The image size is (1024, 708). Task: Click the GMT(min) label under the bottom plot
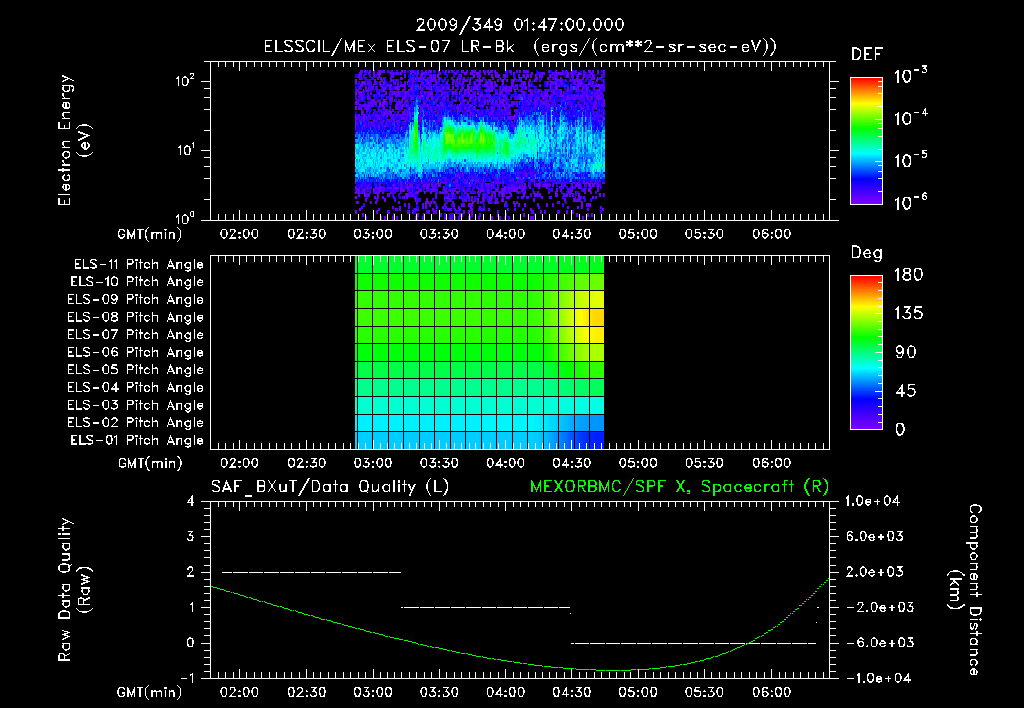click(x=150, y=692)
